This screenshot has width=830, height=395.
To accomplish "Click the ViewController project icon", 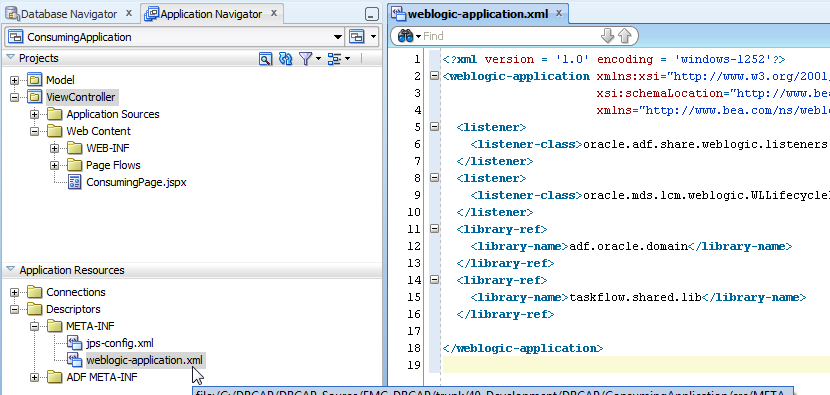I will coord(34,97).
